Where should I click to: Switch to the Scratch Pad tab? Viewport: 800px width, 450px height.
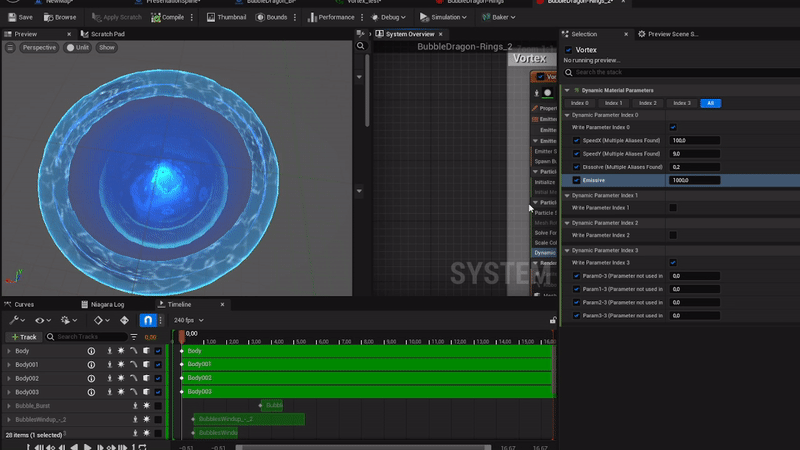pos(103,34)
